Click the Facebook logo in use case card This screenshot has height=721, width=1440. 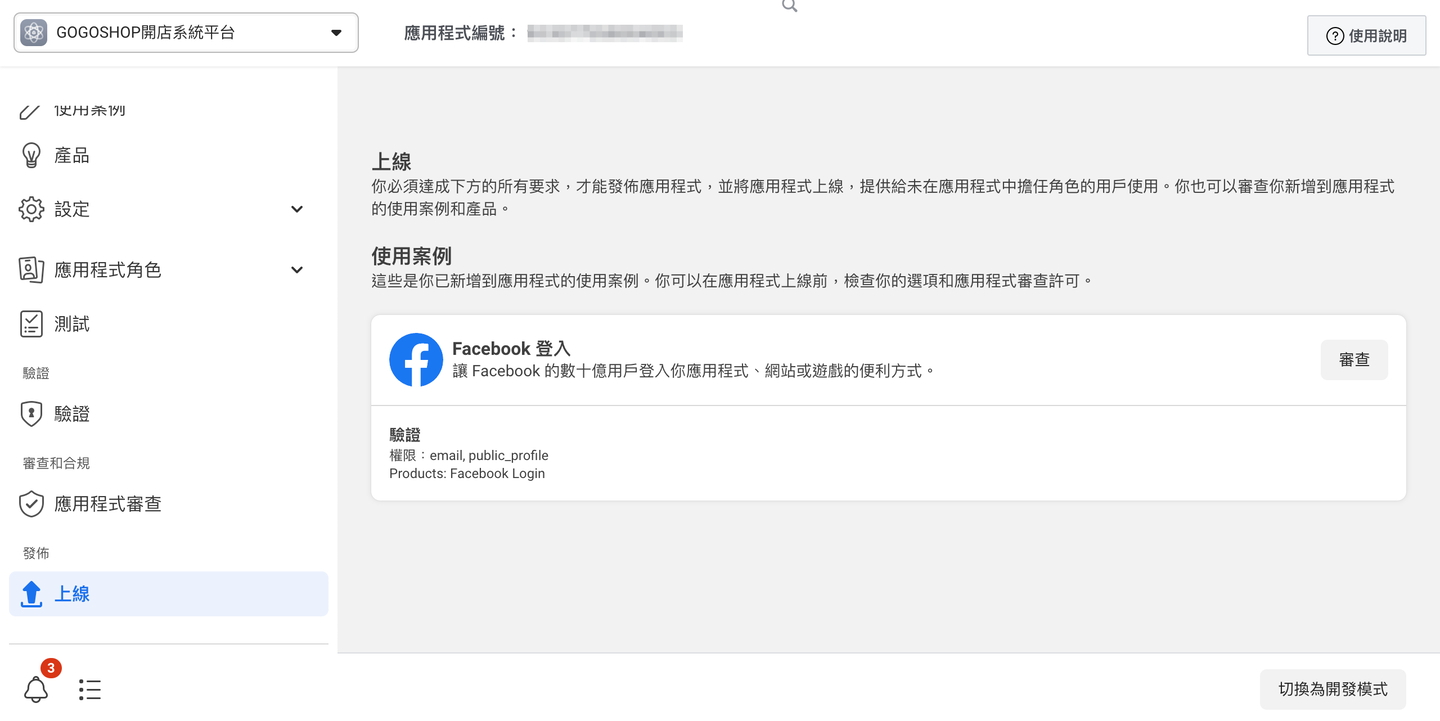(416, 360)
